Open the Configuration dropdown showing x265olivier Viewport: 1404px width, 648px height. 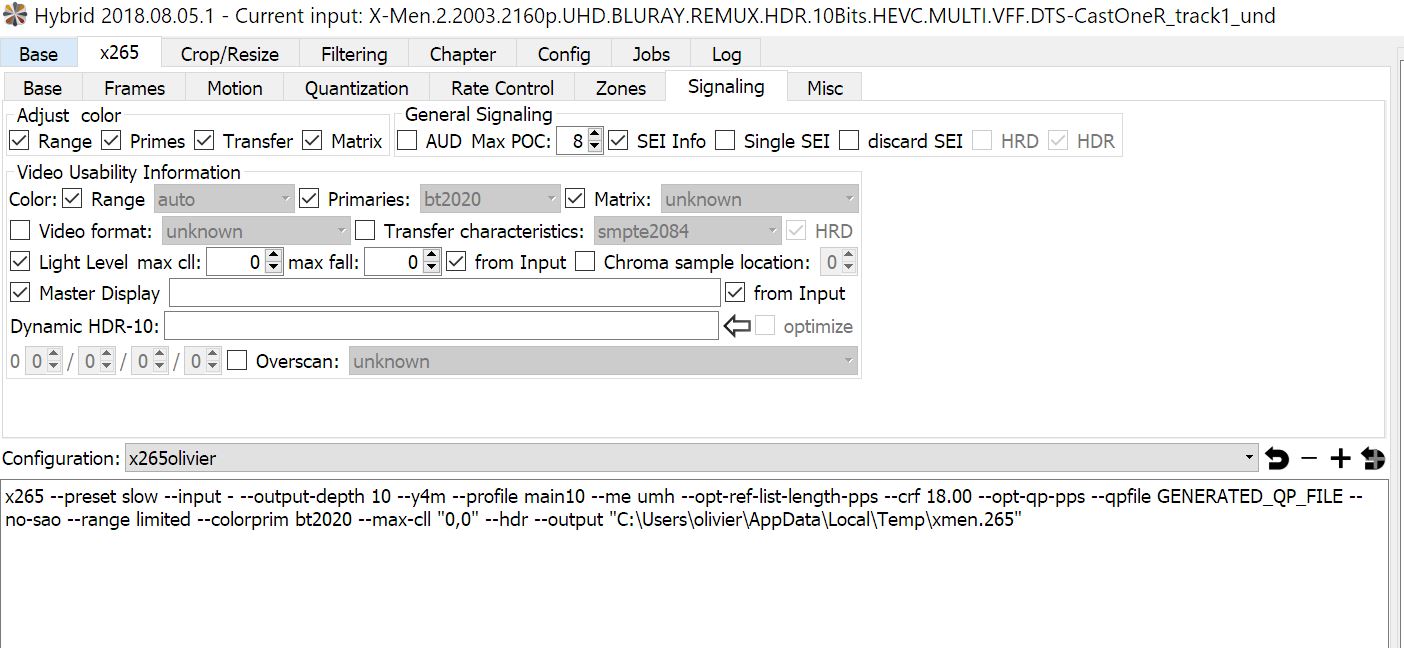click(690, 459)
